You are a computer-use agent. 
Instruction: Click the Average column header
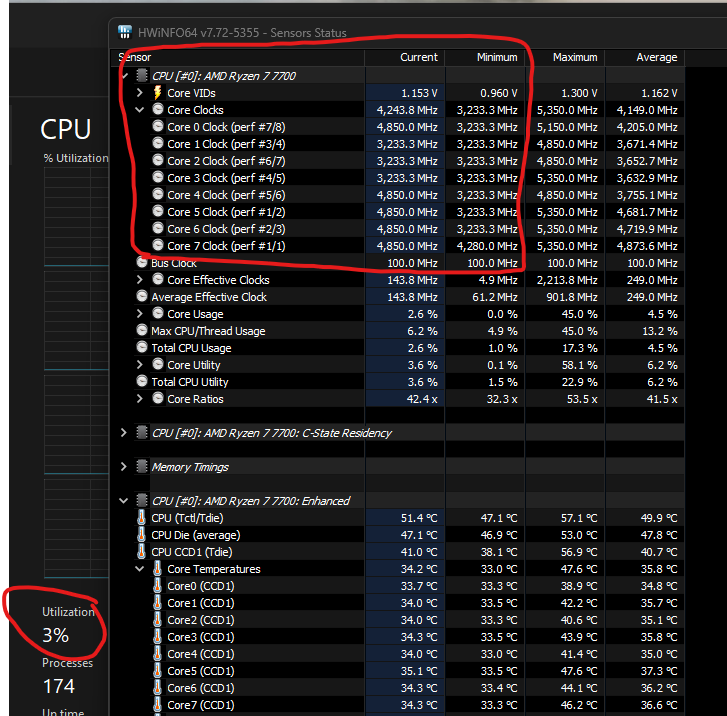point(645,57)
